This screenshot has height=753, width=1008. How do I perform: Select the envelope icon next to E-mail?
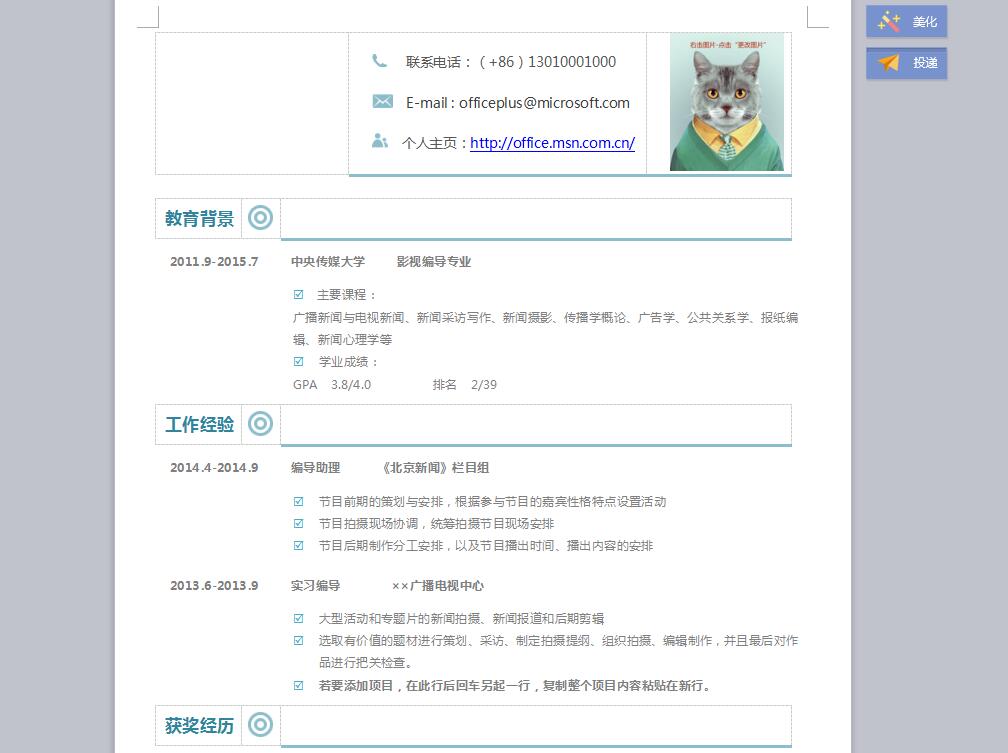pyautogui.click(x=382, y=101)
